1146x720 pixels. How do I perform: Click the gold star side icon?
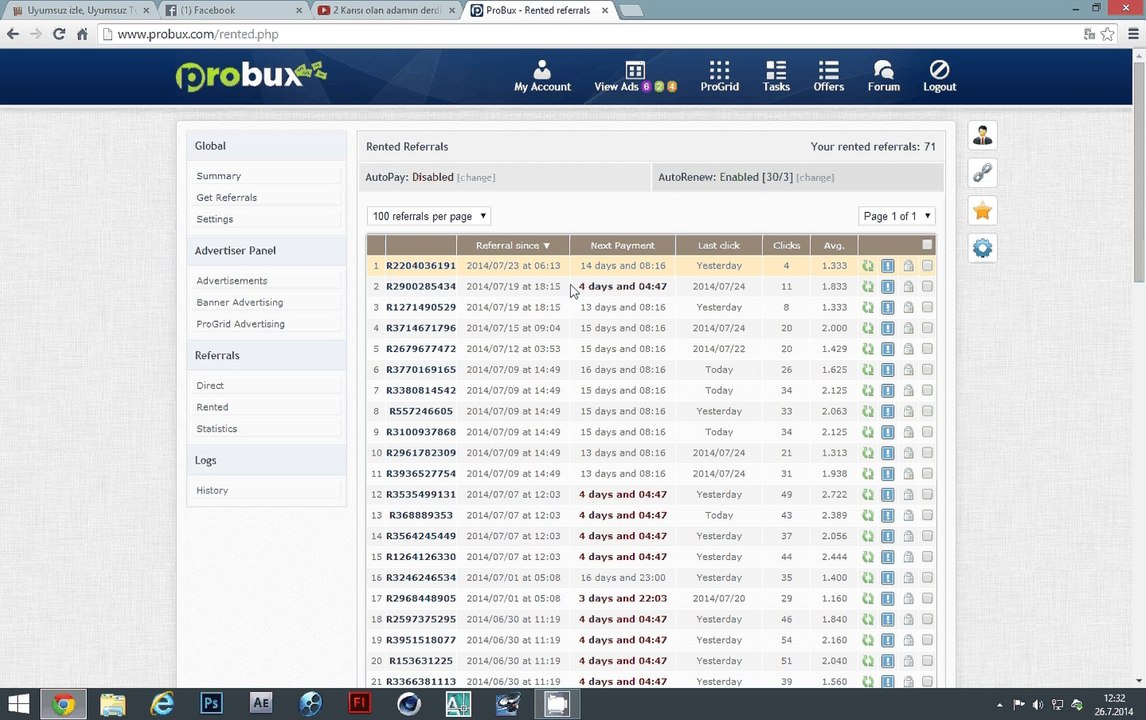click(982, 211)
